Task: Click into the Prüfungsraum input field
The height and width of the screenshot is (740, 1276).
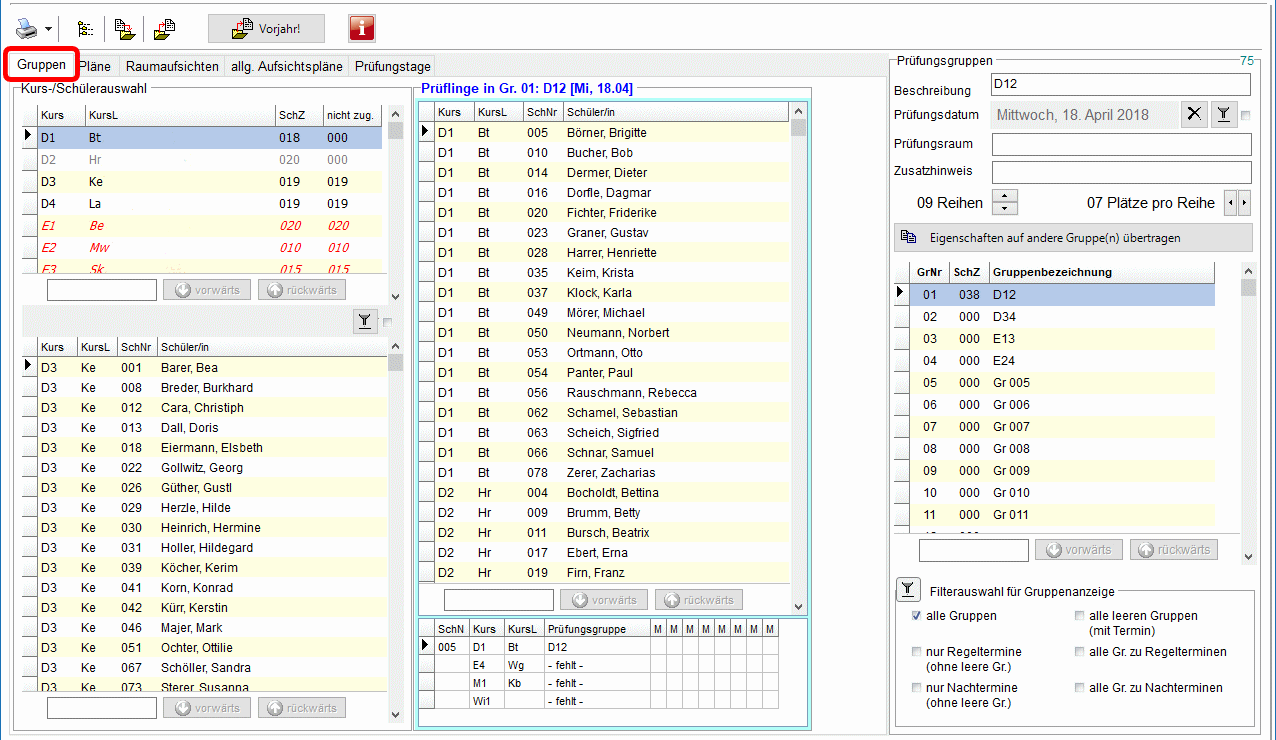Action: pyautogui.click(x=1120, y=145)
